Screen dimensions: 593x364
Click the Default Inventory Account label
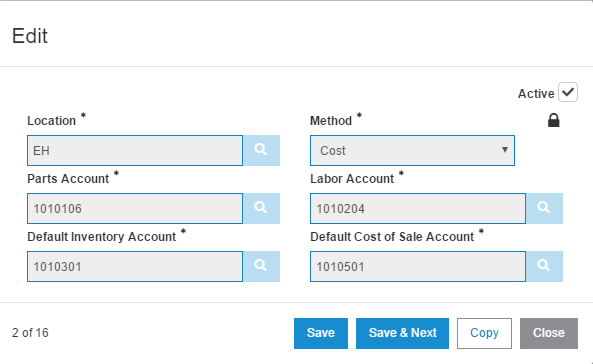pyautogui.click(x=101, y=236)
